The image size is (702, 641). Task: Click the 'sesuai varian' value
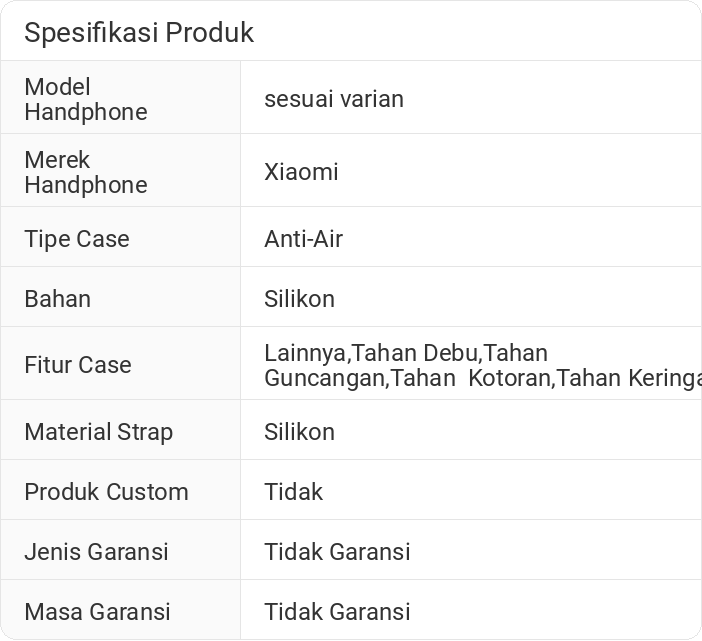click(334, 99)
